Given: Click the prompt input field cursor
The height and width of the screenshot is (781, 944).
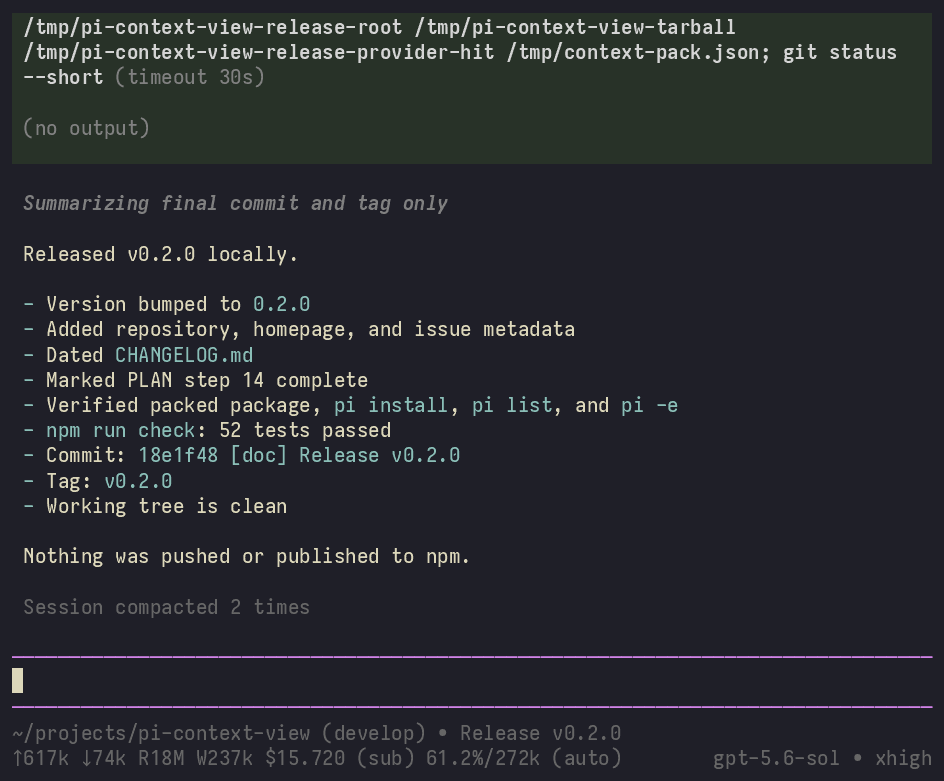Looking at the screenshot, I should tap(17, 680).
